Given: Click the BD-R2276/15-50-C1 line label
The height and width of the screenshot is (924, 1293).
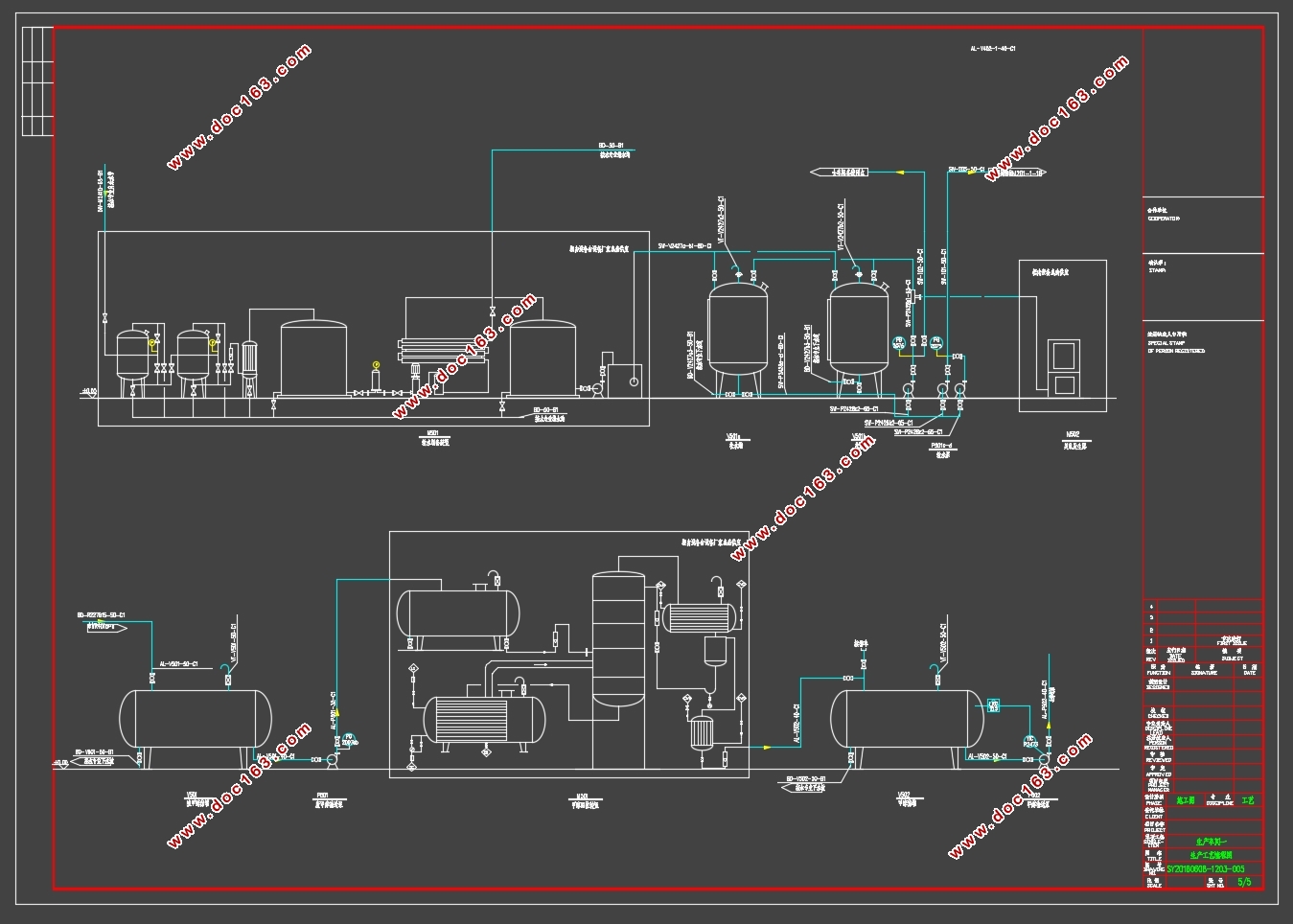Looking at the screenshot, I should coord(102,614).
